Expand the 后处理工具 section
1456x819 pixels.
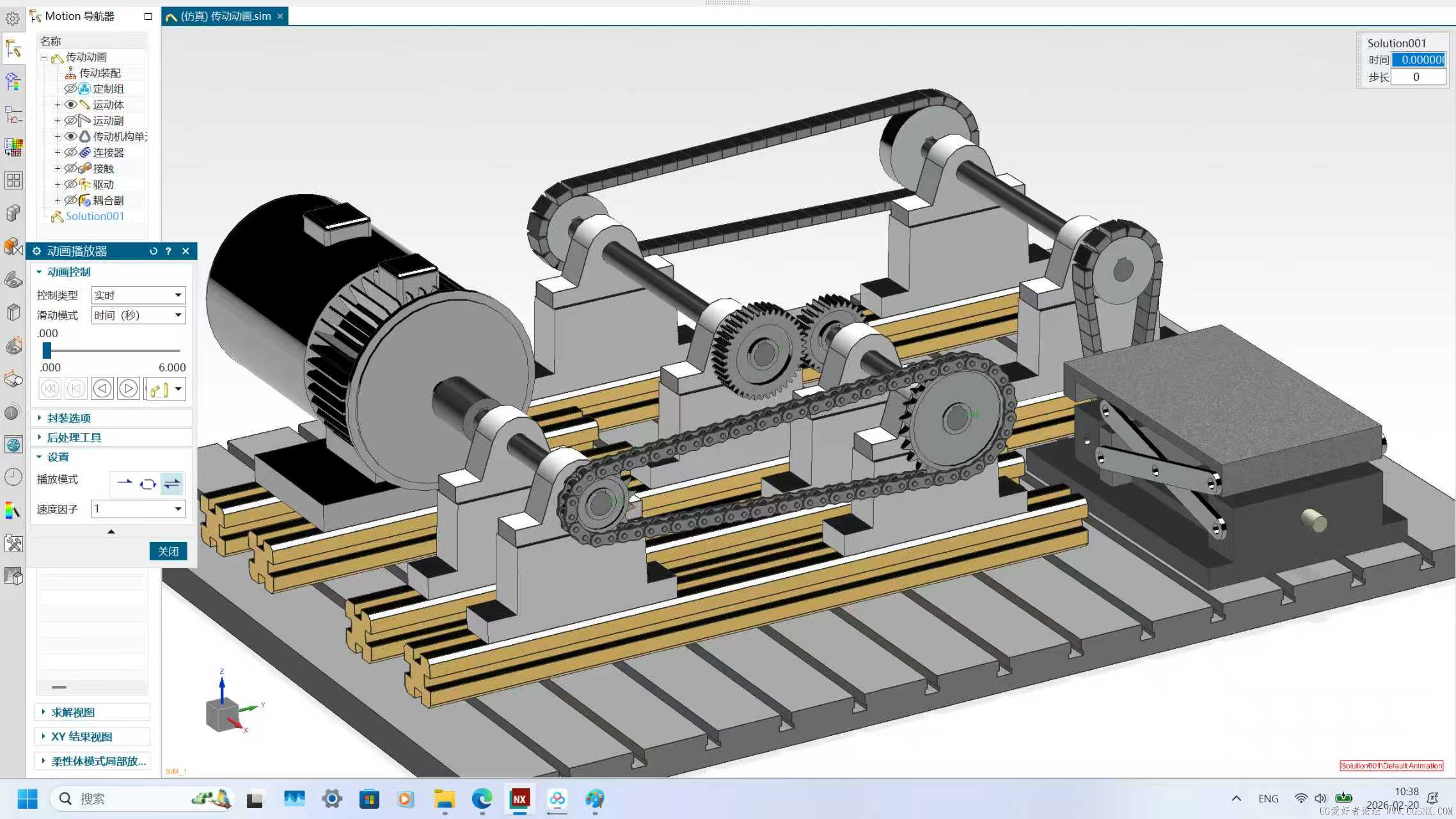[x=74, y=438]
